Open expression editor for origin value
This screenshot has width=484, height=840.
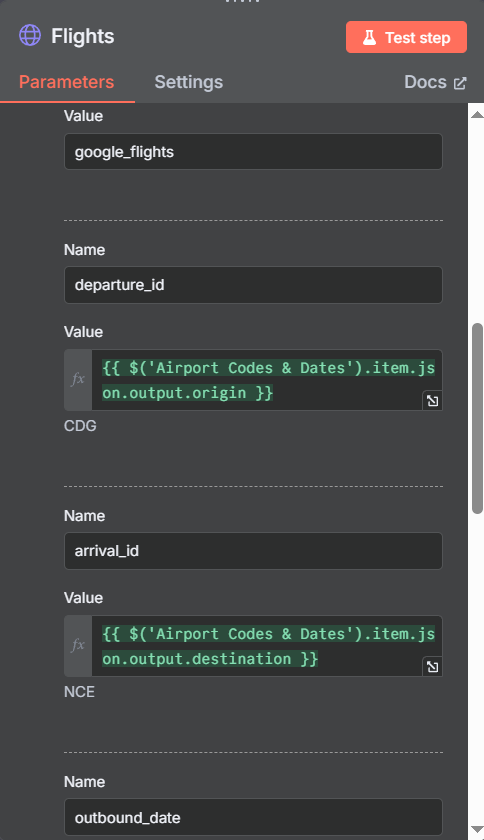coord(433,401)
